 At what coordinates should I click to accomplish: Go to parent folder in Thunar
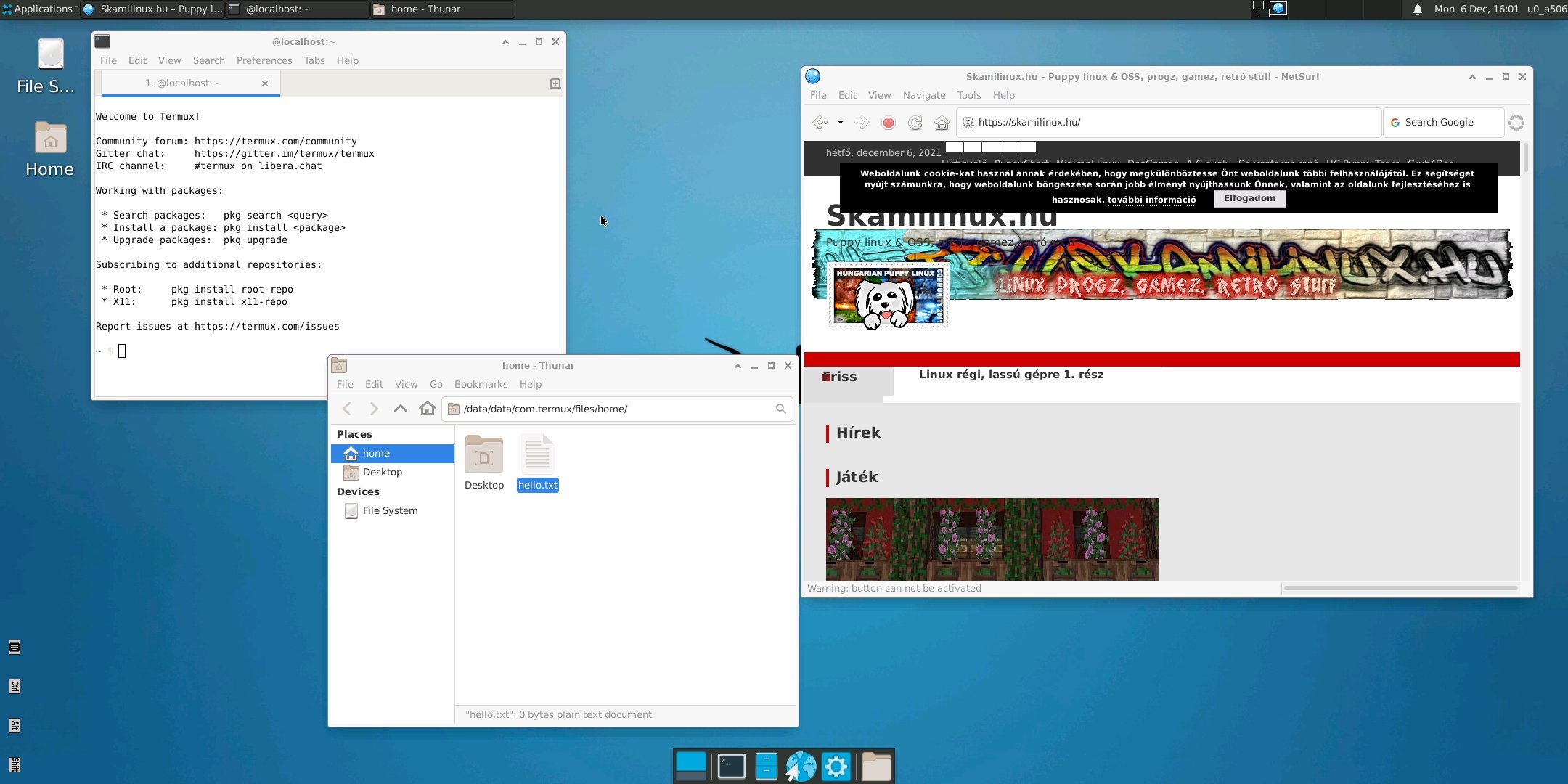click(x=401, y=409)
